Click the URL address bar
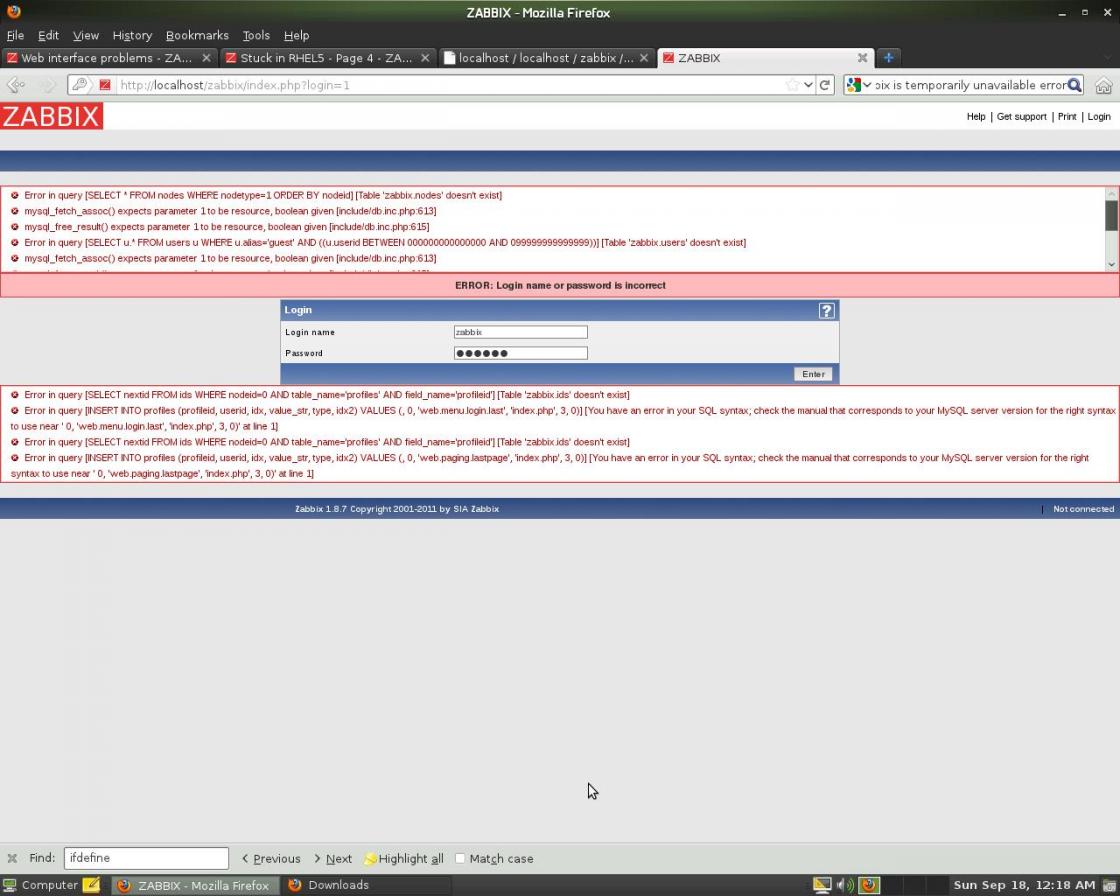Viewport: 1120px width, 896px height. pos(450,85)
